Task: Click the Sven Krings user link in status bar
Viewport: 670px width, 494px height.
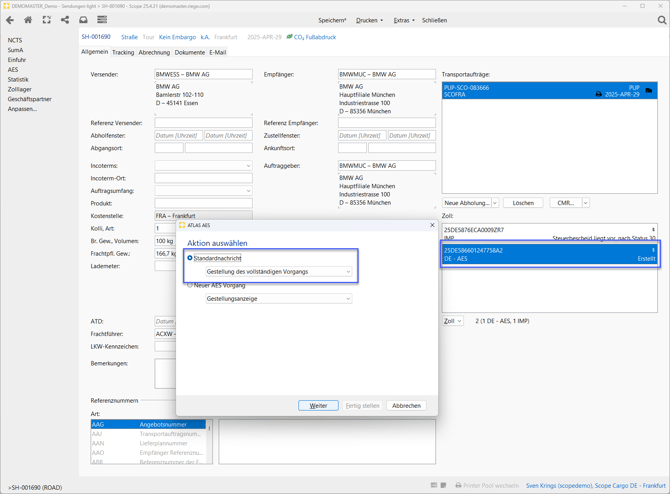Action: [596, 485]
